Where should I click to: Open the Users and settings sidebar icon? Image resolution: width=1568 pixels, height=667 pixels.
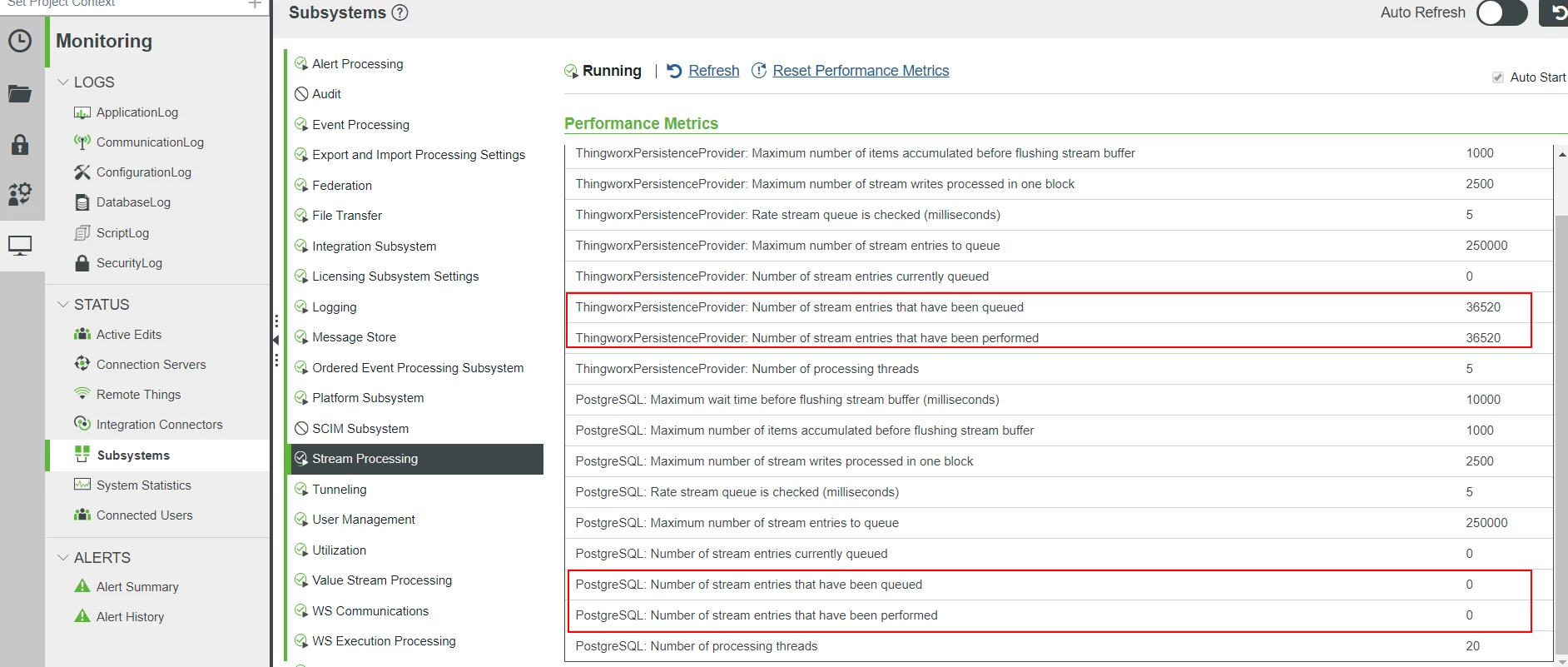pyautogui.click(x=20, y=194)
